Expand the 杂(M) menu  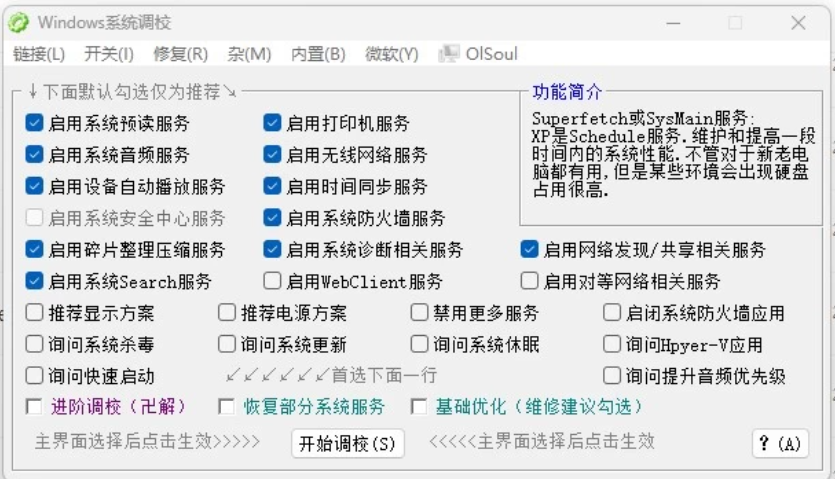pos(249,54)
